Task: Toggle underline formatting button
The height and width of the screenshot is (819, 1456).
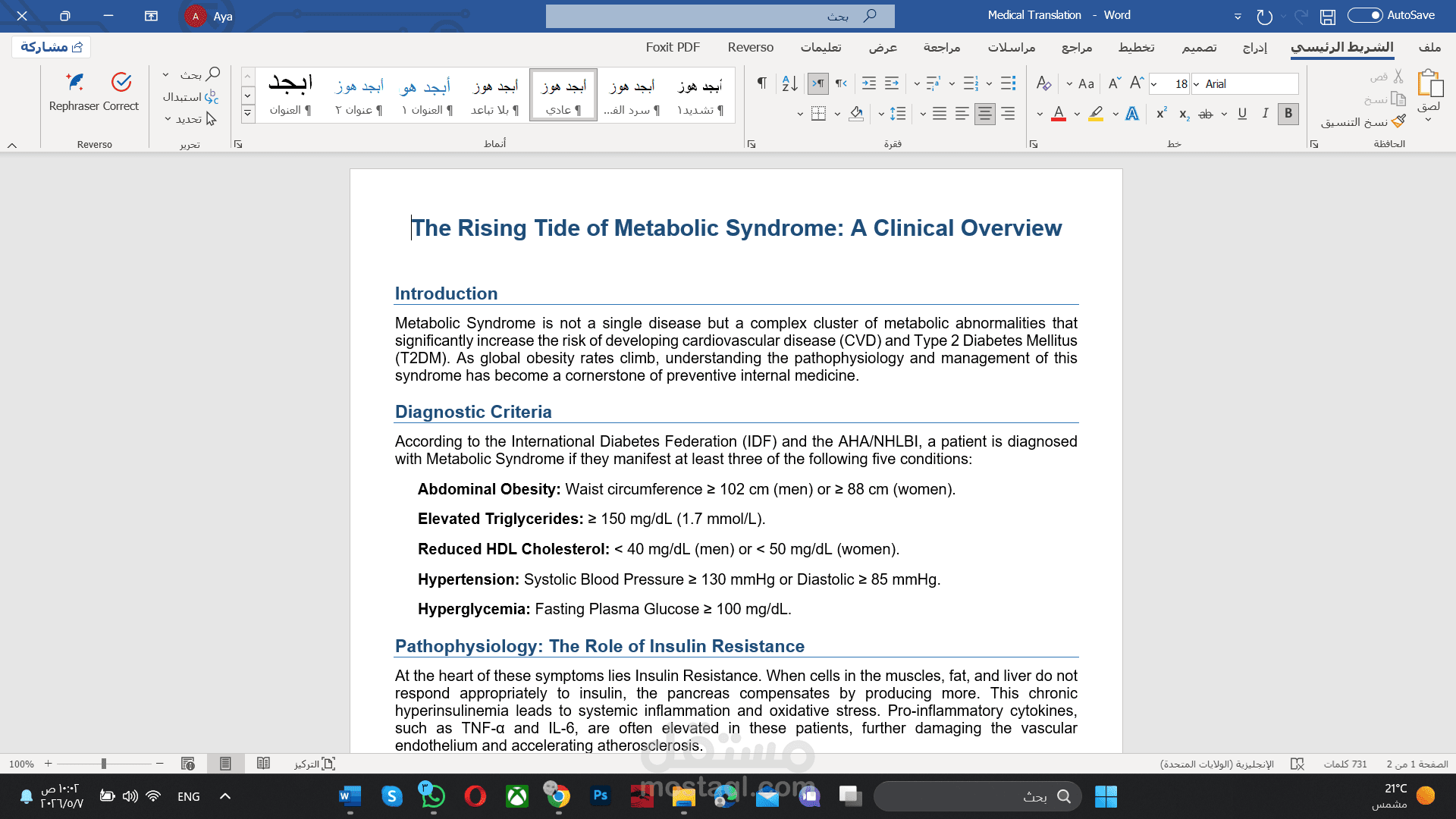Action: tap(1242, 114)
